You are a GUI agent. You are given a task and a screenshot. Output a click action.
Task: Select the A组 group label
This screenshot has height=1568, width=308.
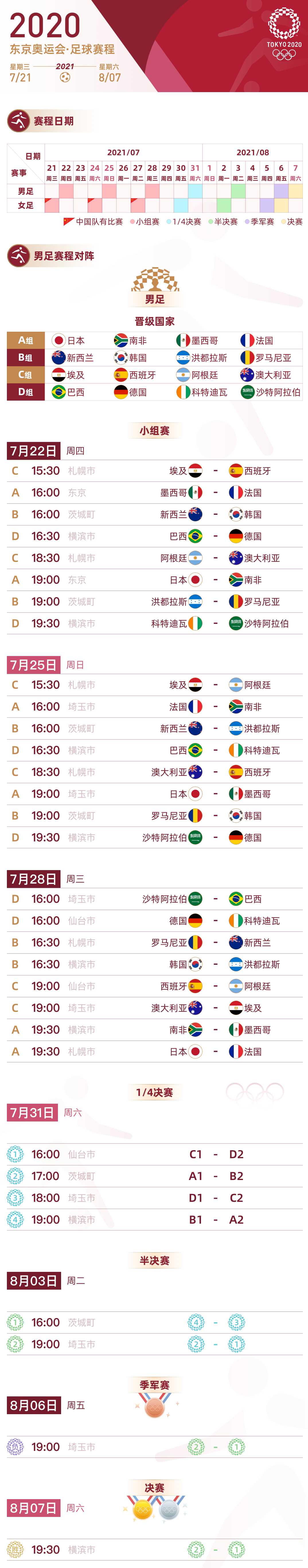pyautogui.click(x=26, y=340)
